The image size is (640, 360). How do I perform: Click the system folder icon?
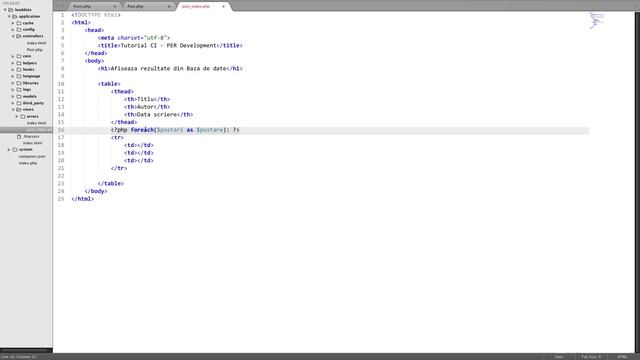tap(15, 150)
